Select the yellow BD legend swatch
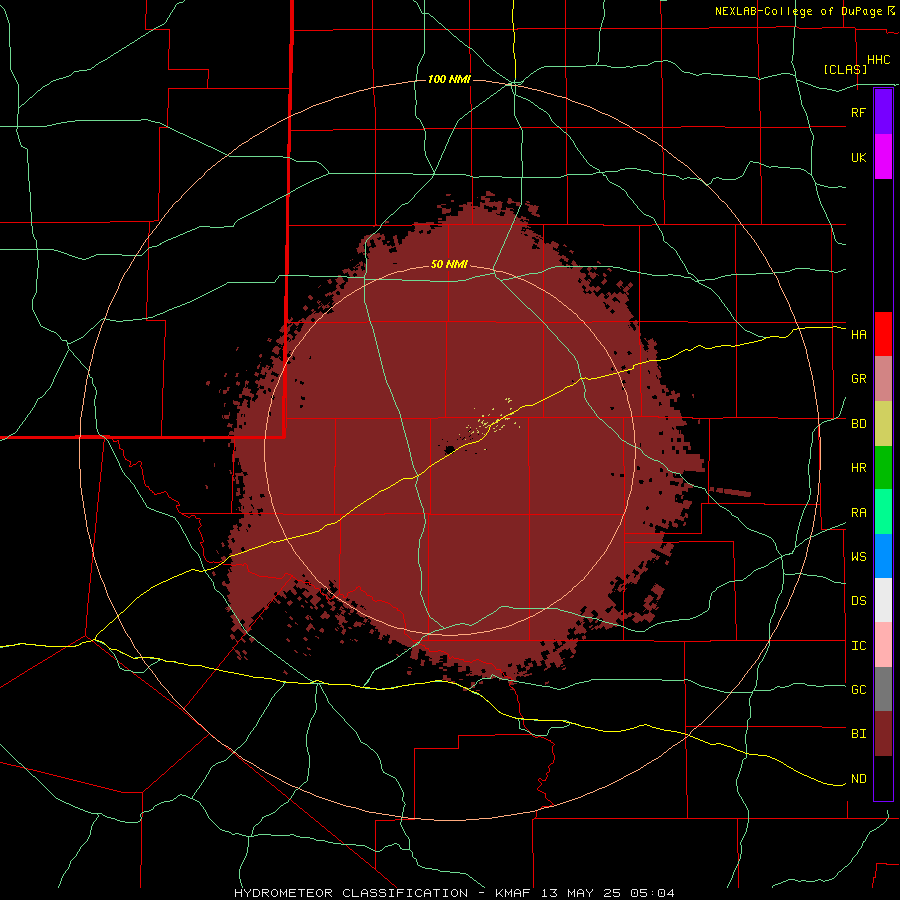Screen dimensions: 900x900 click(x=883, y=424)
